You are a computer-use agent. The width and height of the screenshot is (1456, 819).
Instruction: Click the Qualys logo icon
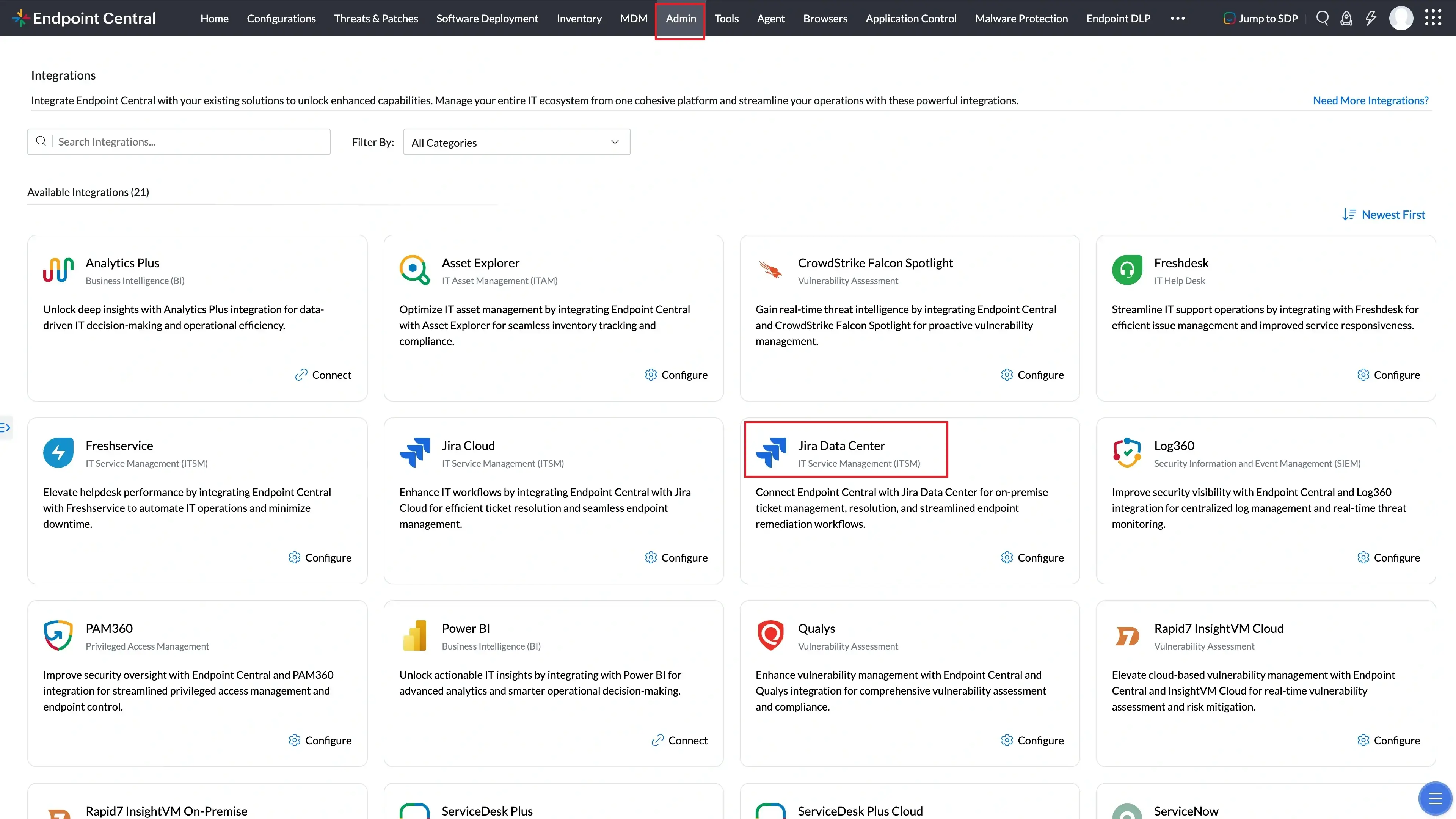tap(770, 635)
